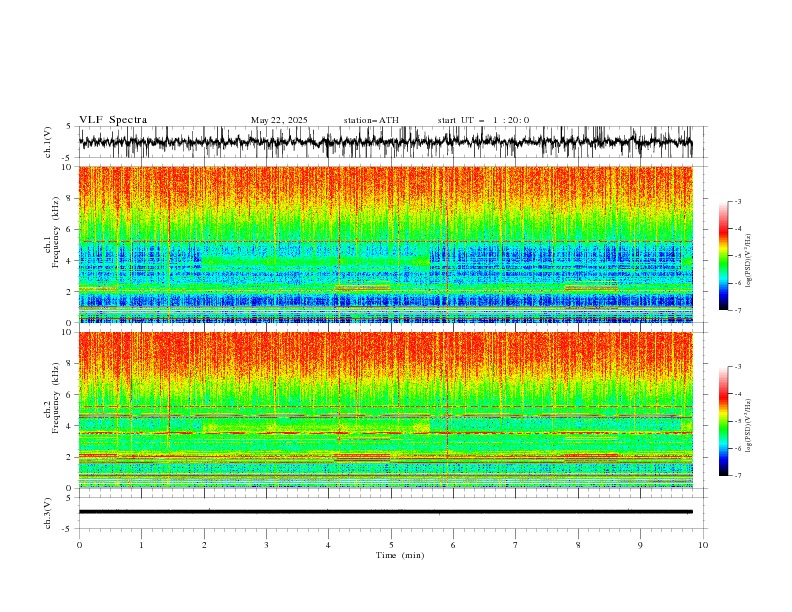Click the ch.3 flat waveform trace

point(385,512)
